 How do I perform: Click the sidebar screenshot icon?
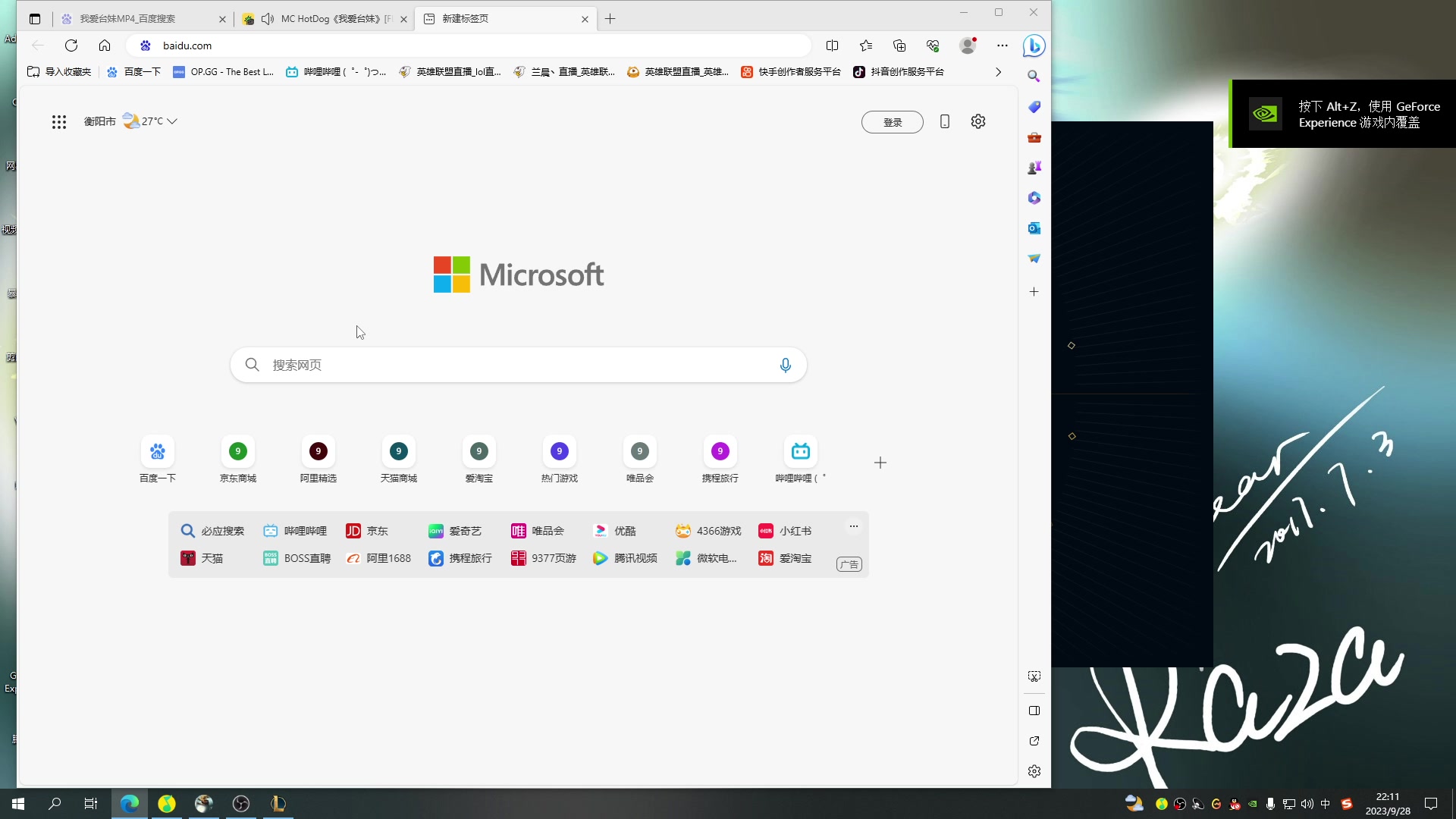pos(1034,676)
